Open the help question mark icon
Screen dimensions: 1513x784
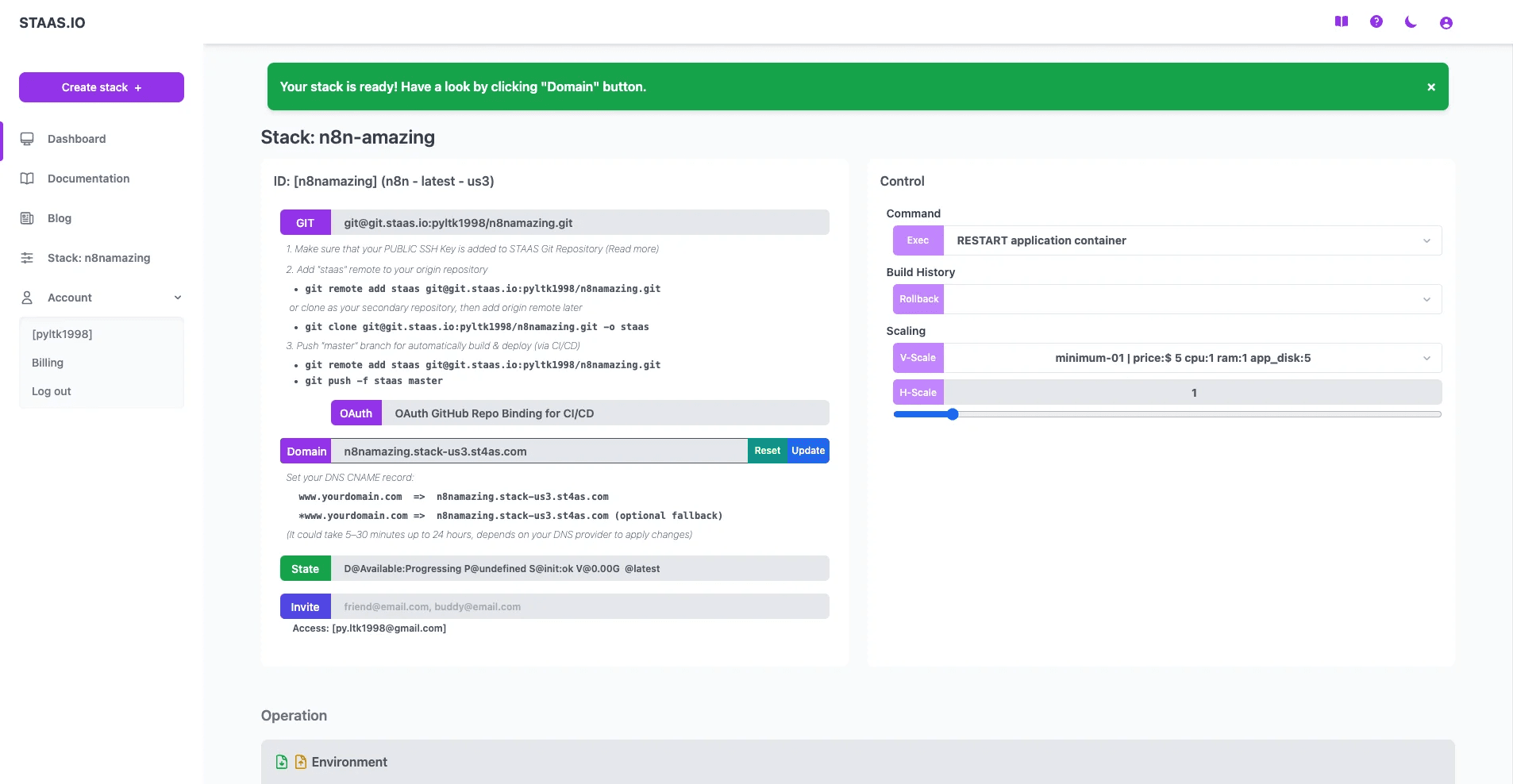tap(1376, 22)
